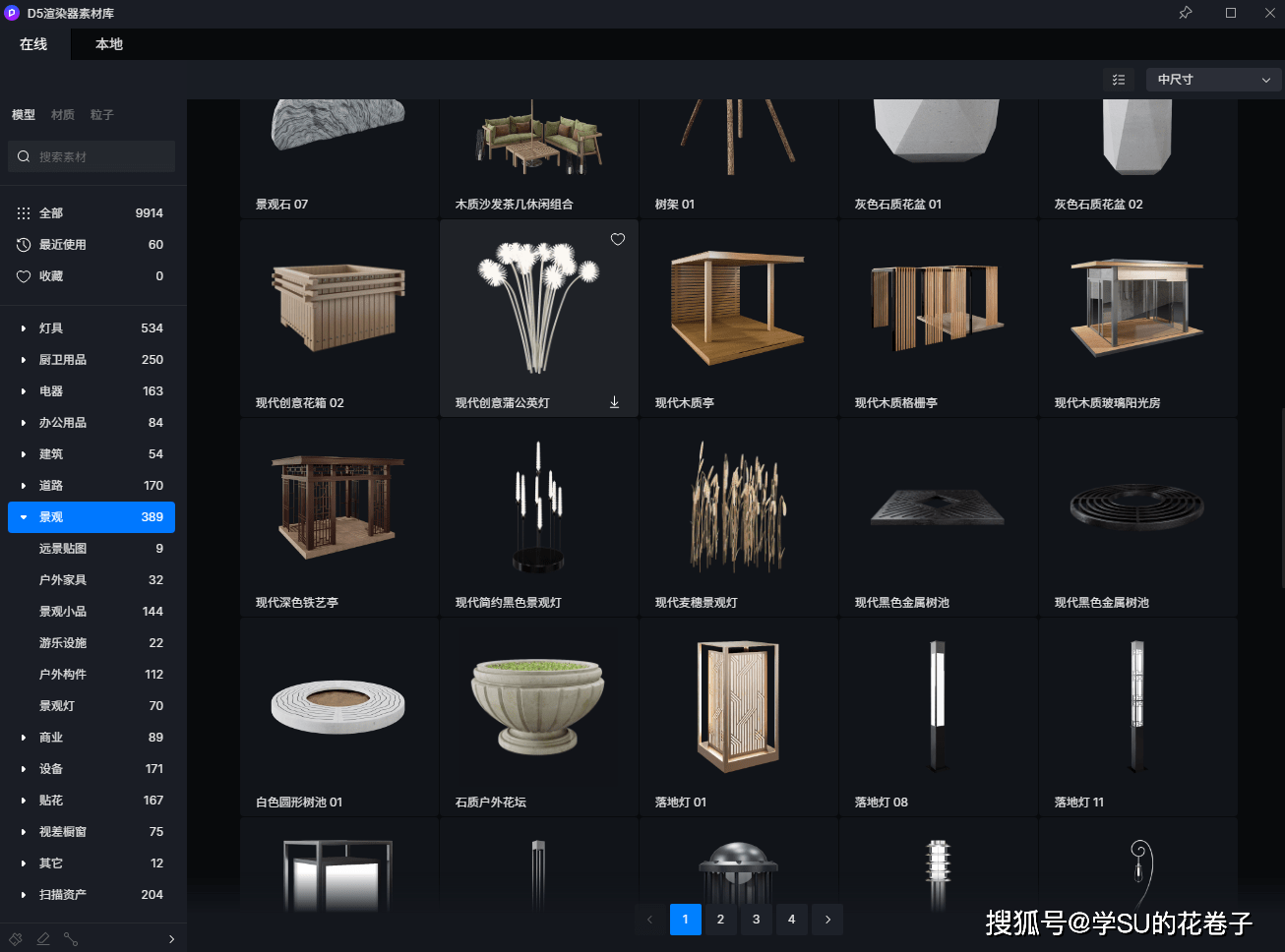Click the bottom-left eraser tool icon
The image size is (1285, 952).
pos(43,939)
